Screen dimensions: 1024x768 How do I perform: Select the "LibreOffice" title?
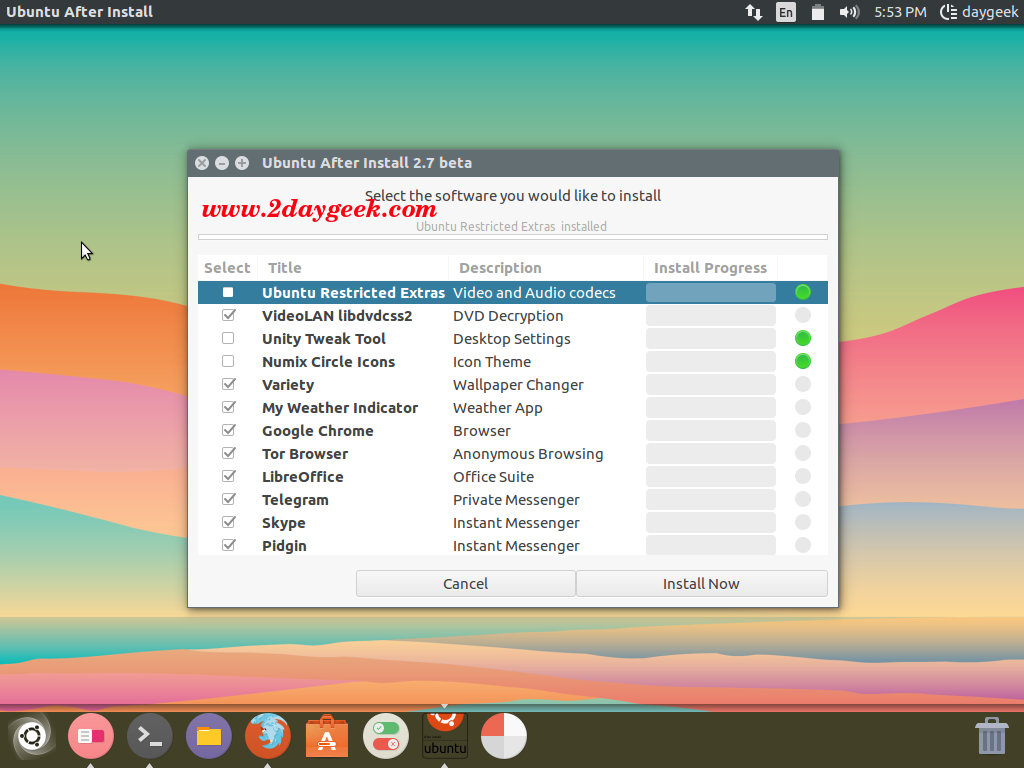point(303,477)
